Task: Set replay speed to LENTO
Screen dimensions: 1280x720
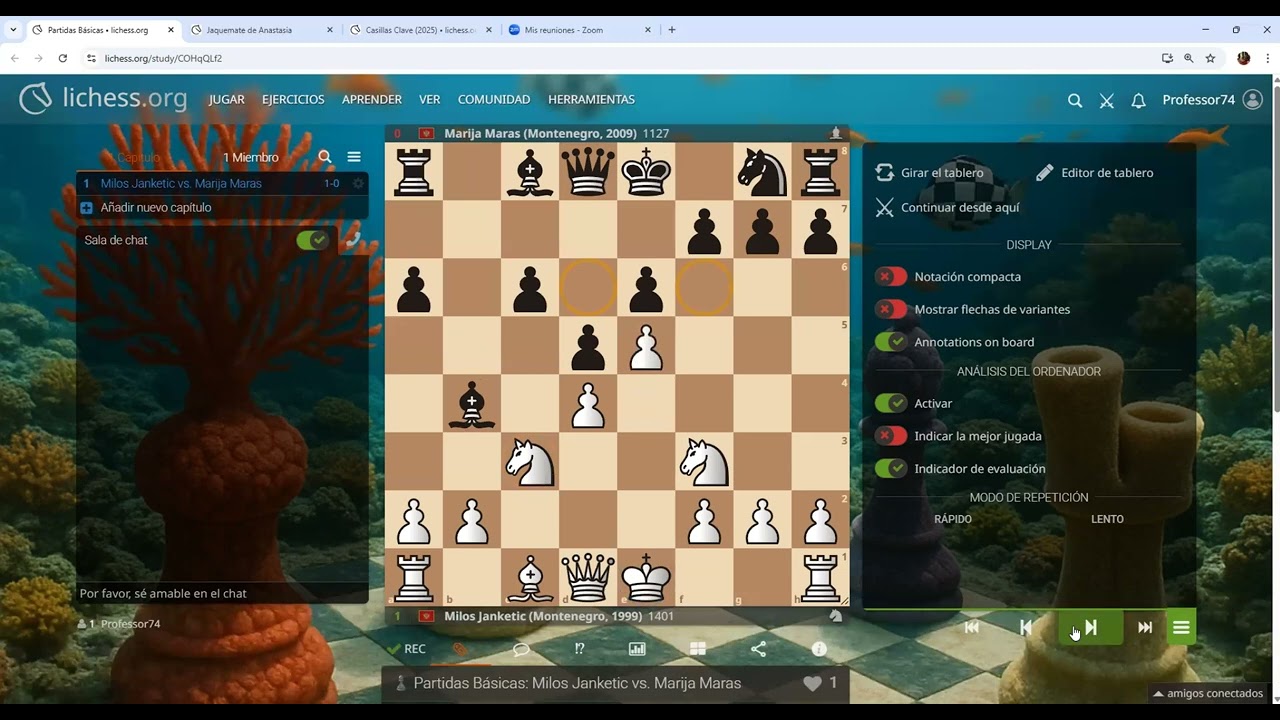Action: click(x=1107, y=519)
